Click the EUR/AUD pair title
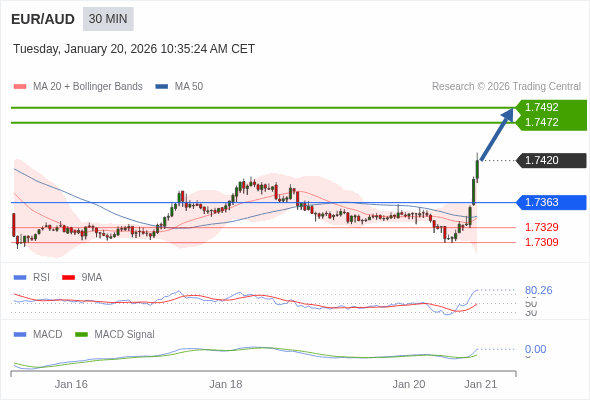The width and height of the screenshot is (590, 400). point(43,19)
